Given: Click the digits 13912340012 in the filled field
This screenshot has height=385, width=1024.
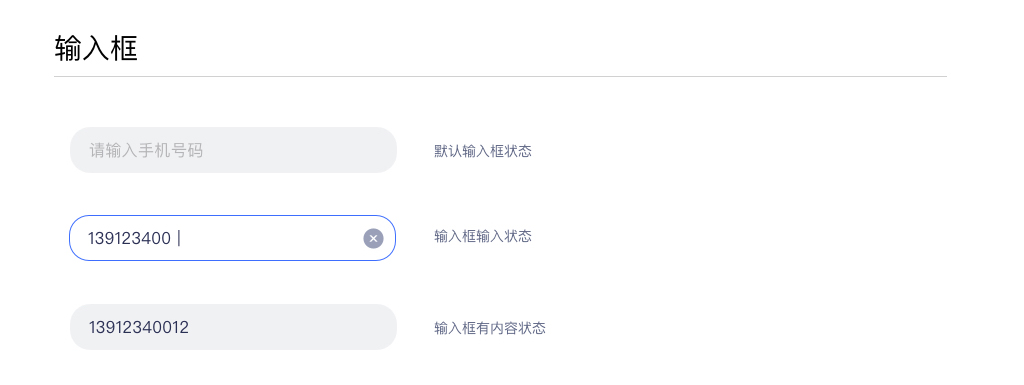Looking at the screenshot, I should (139, 328).
